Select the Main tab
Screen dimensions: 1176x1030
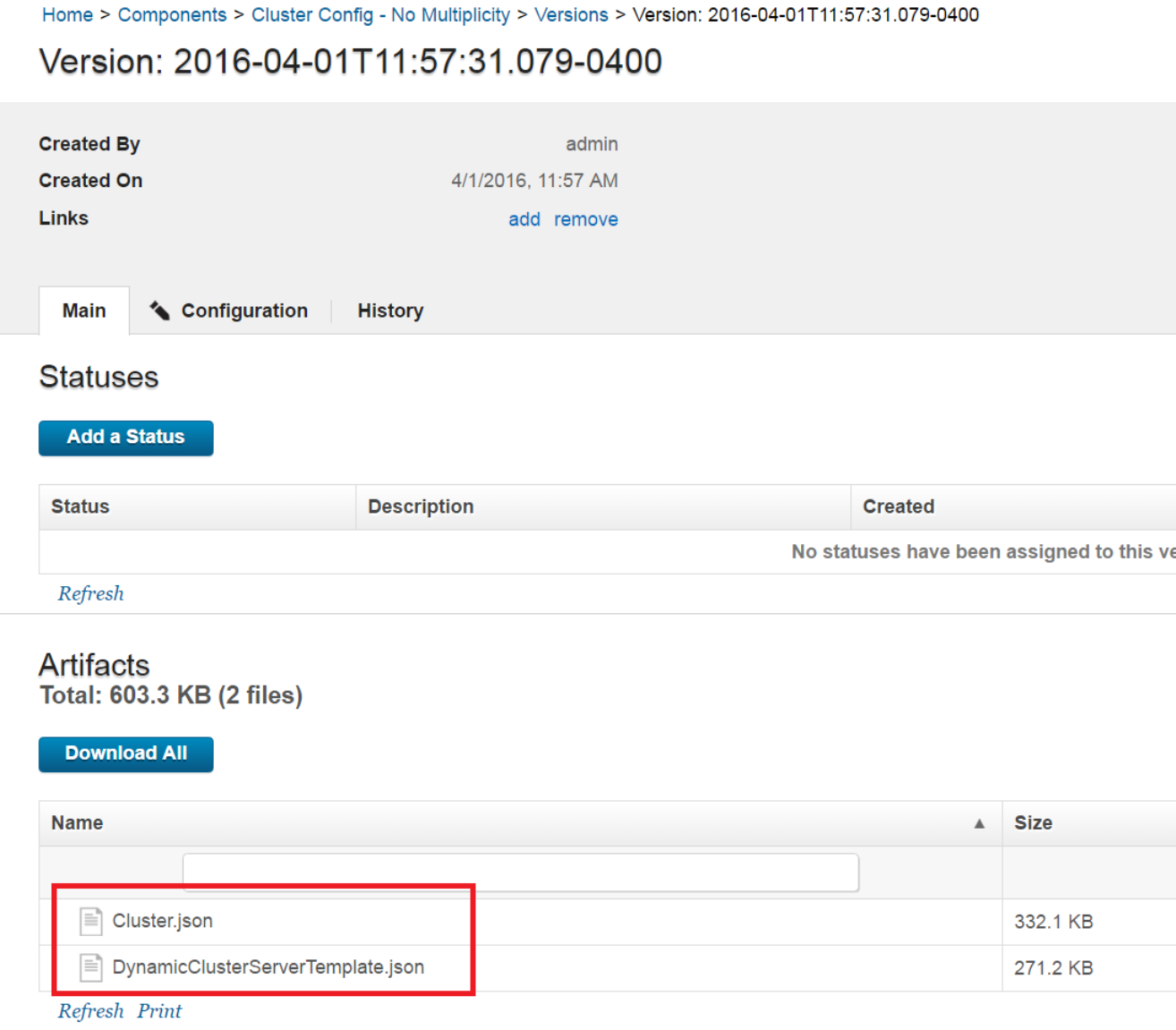83,311
